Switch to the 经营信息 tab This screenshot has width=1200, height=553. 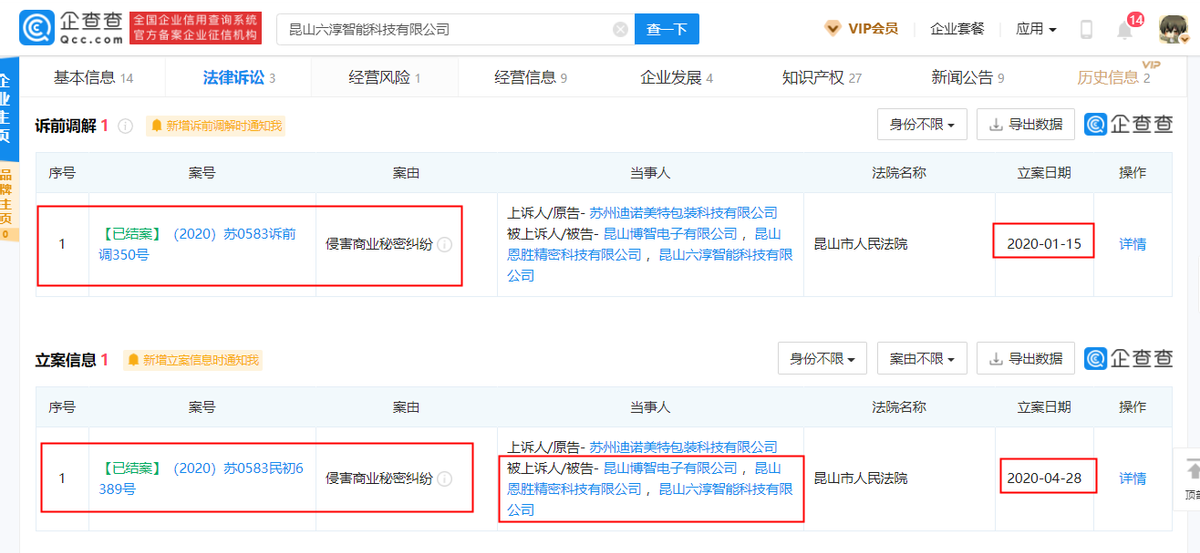point(531,77)
